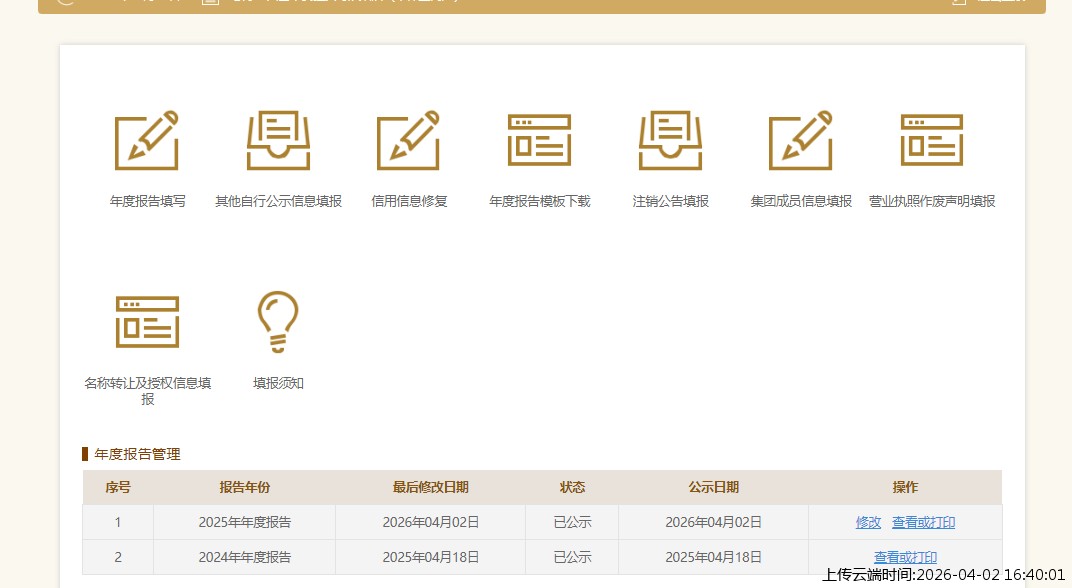
Task: Click the 填报须知 lightbulb icon
Action: click(277, 321)
